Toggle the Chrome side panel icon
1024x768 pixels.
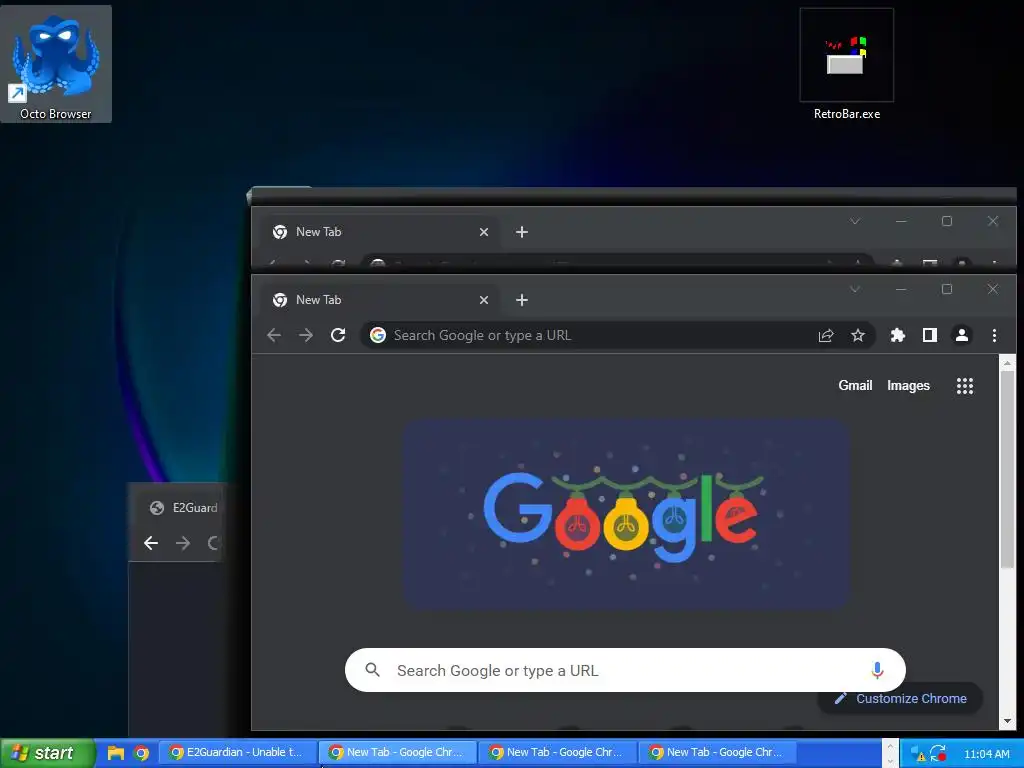pos(930,335)
